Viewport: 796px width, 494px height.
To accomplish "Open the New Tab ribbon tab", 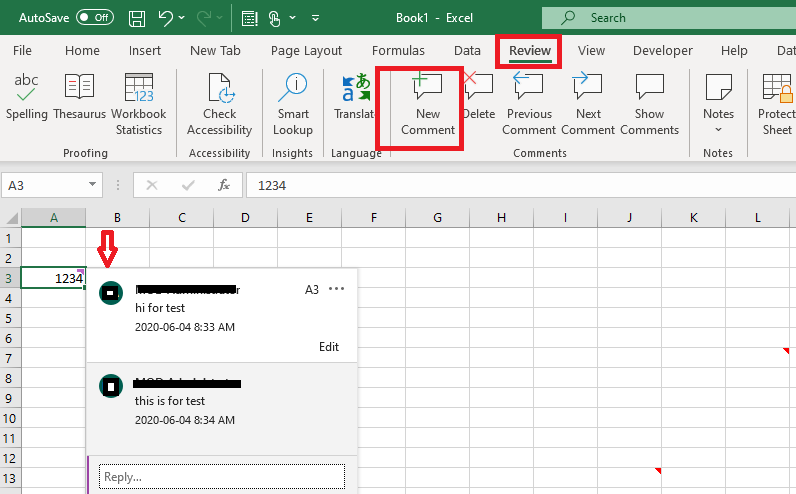I will tap(215, 51).
